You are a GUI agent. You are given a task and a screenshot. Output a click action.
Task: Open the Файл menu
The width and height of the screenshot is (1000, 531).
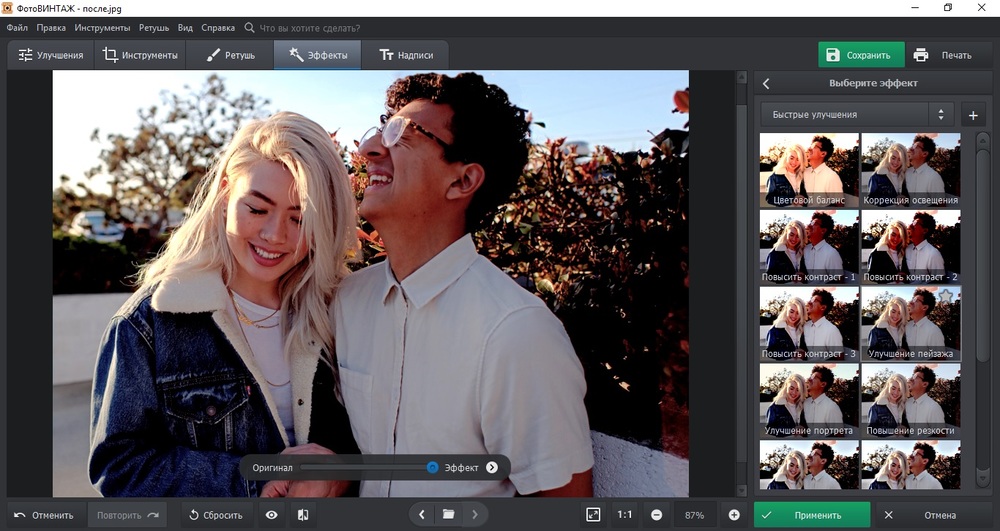coord(17,28)
